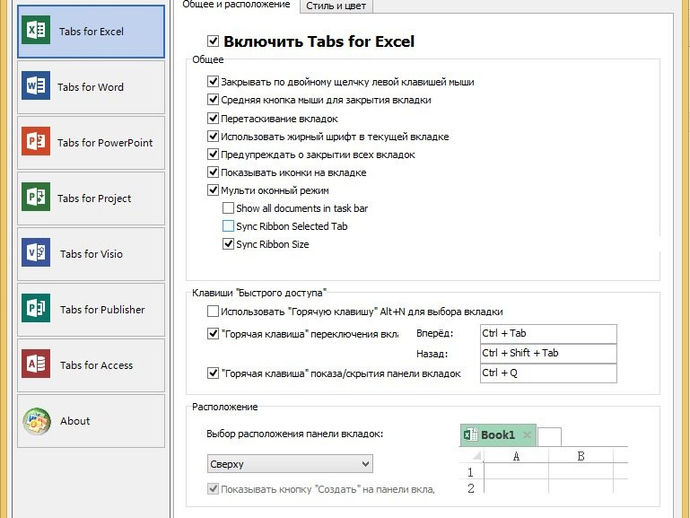690x518 pixels.
Task: Open Tabs for Publisher settings
Action: pyautogui.click(x=91, y=309)
